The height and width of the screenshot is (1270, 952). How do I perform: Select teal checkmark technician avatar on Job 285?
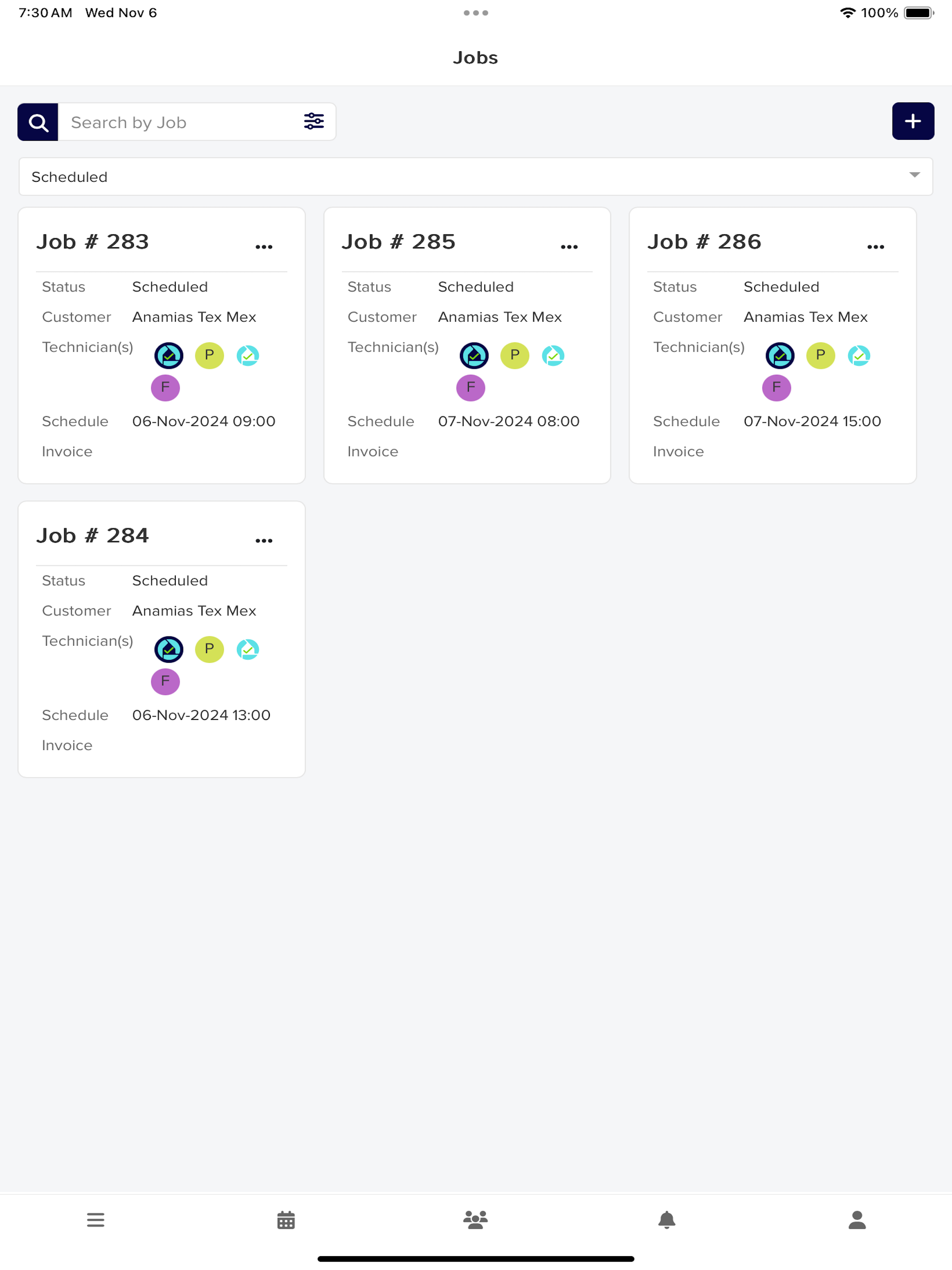click(553, 356)
